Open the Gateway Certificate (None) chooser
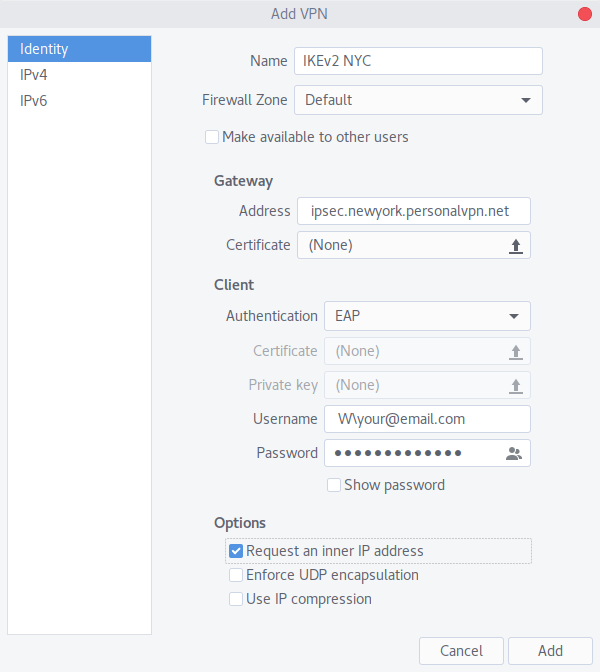The width and height of the screenshot is (600, 672). coord(414,245)
